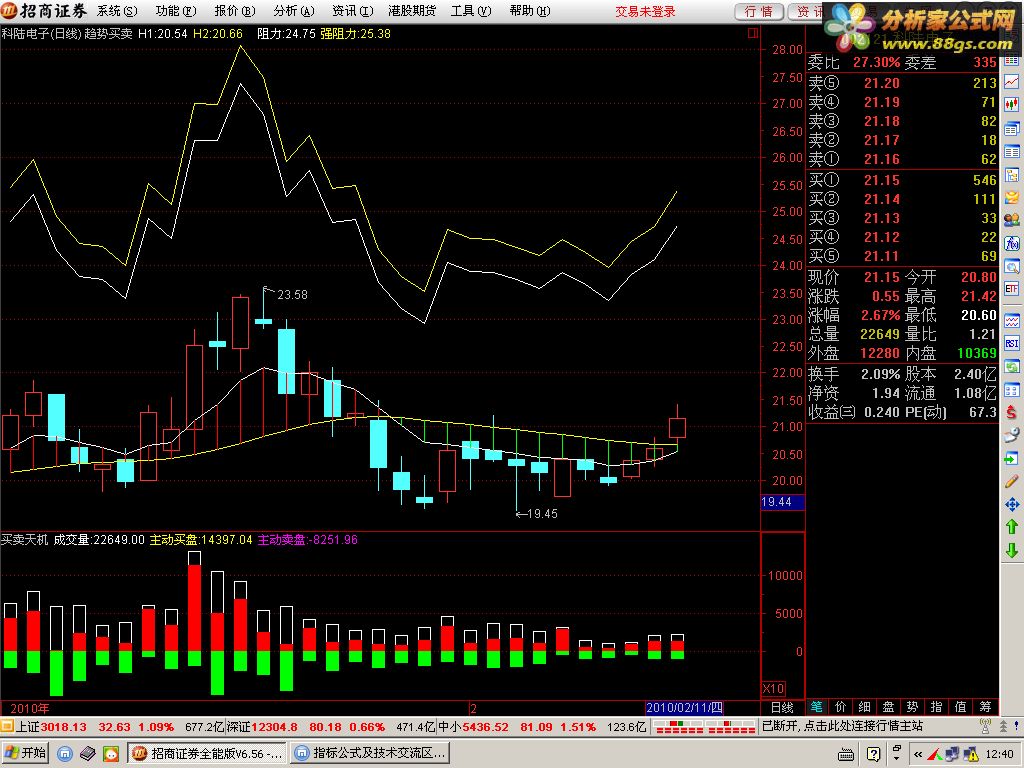Viewport: 1024px width, 768px height.
Task: Click the green import arrow icon in sidebar
Action: pos(1012,458)
